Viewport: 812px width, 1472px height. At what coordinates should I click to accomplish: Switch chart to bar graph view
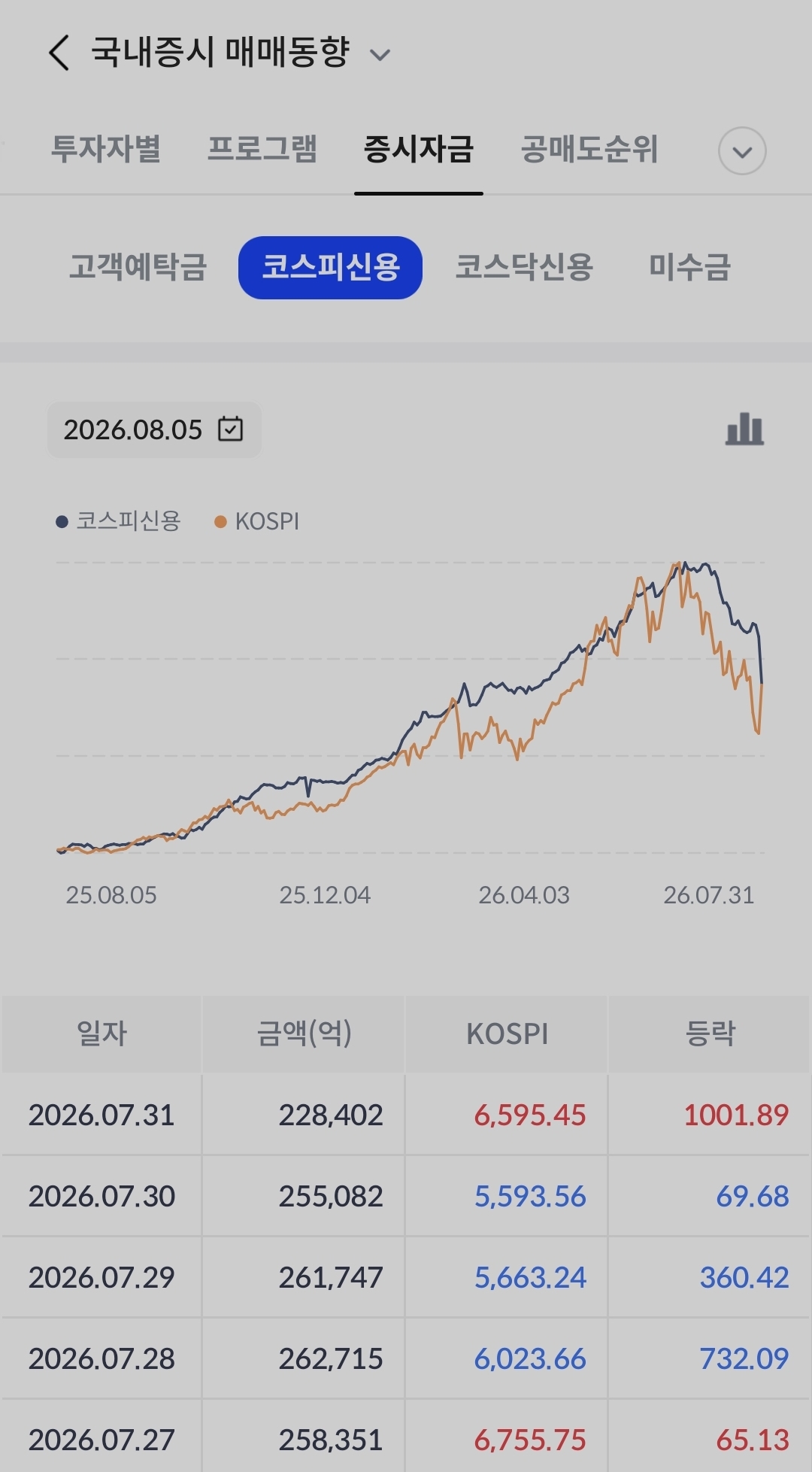coord(744,429)
